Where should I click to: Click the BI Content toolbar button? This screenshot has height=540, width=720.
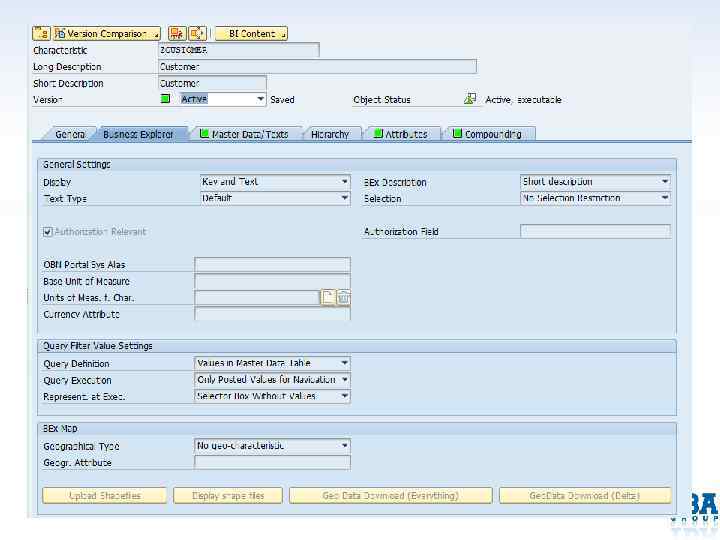coord(251,33)
